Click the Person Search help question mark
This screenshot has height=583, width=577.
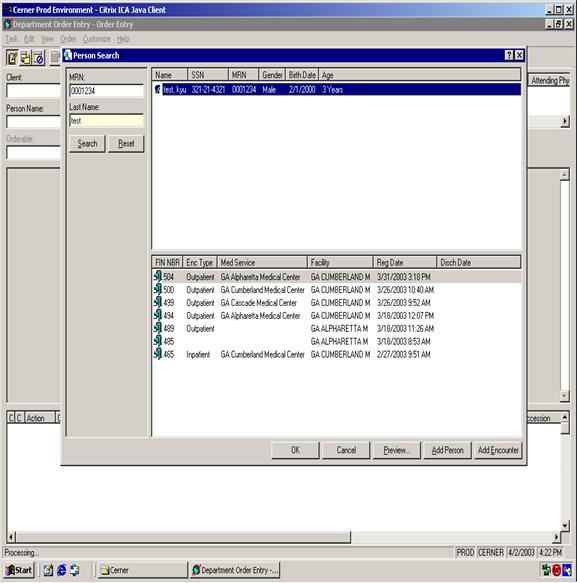[509, 55]
